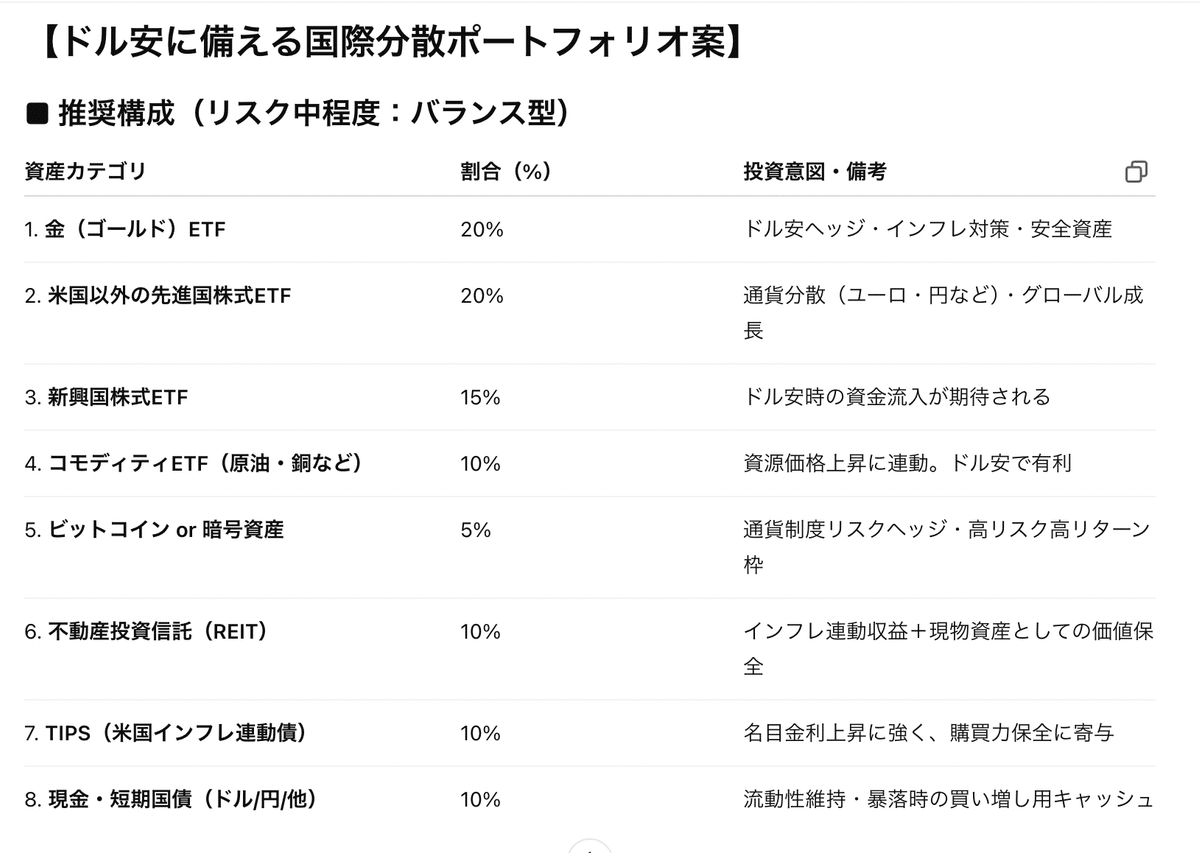
Task: Click the scroll-to-bottom arrow button
Action: (x=590, y=848)
